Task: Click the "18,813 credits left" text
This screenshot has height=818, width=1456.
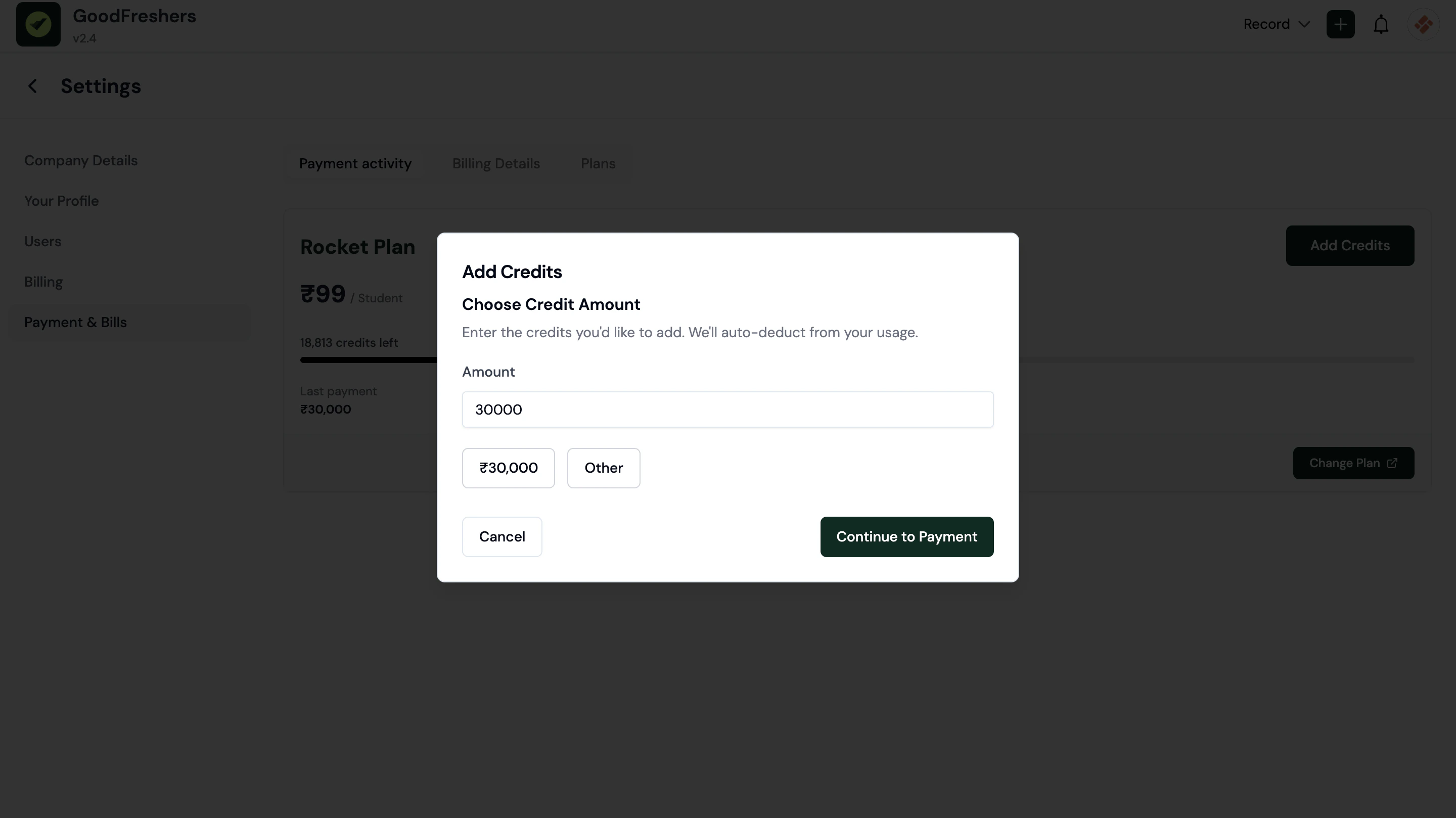Action: [349, 343]
